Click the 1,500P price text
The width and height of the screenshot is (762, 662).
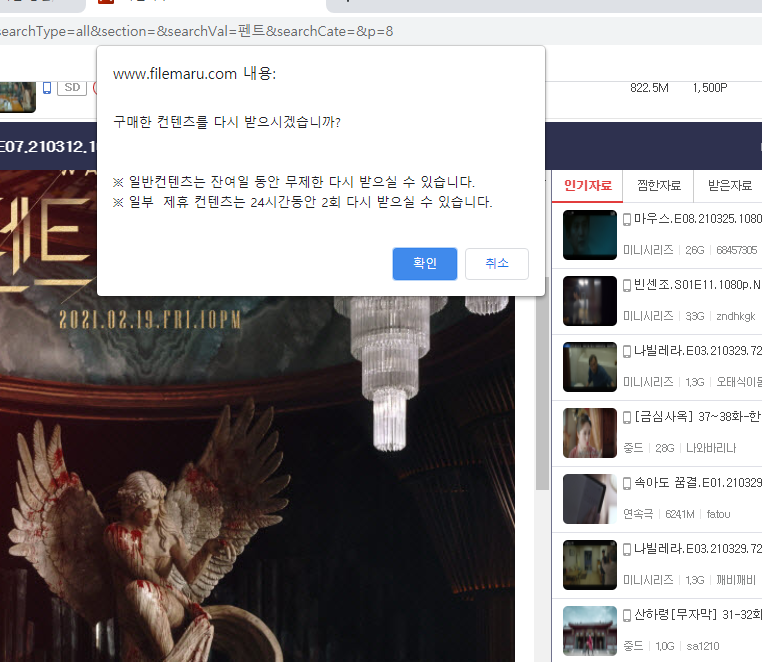pyautogui.click(x=710, y=88)
